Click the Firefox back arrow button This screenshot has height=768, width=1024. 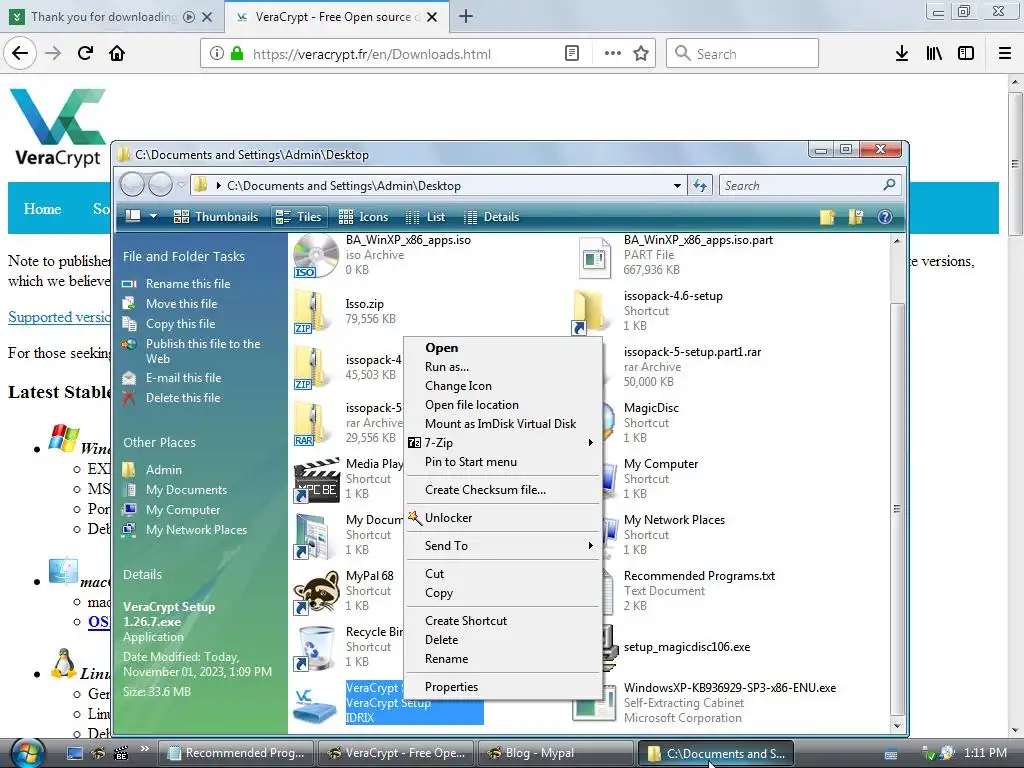pyautogui.click(x=20, y=54)
